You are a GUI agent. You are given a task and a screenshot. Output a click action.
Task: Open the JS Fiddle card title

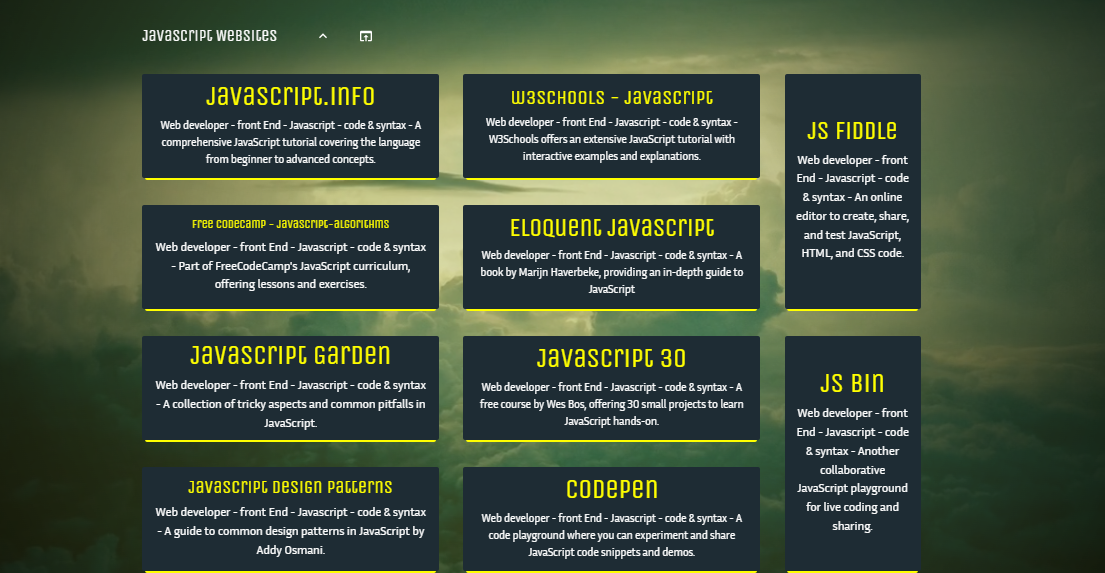click(852, 131)
